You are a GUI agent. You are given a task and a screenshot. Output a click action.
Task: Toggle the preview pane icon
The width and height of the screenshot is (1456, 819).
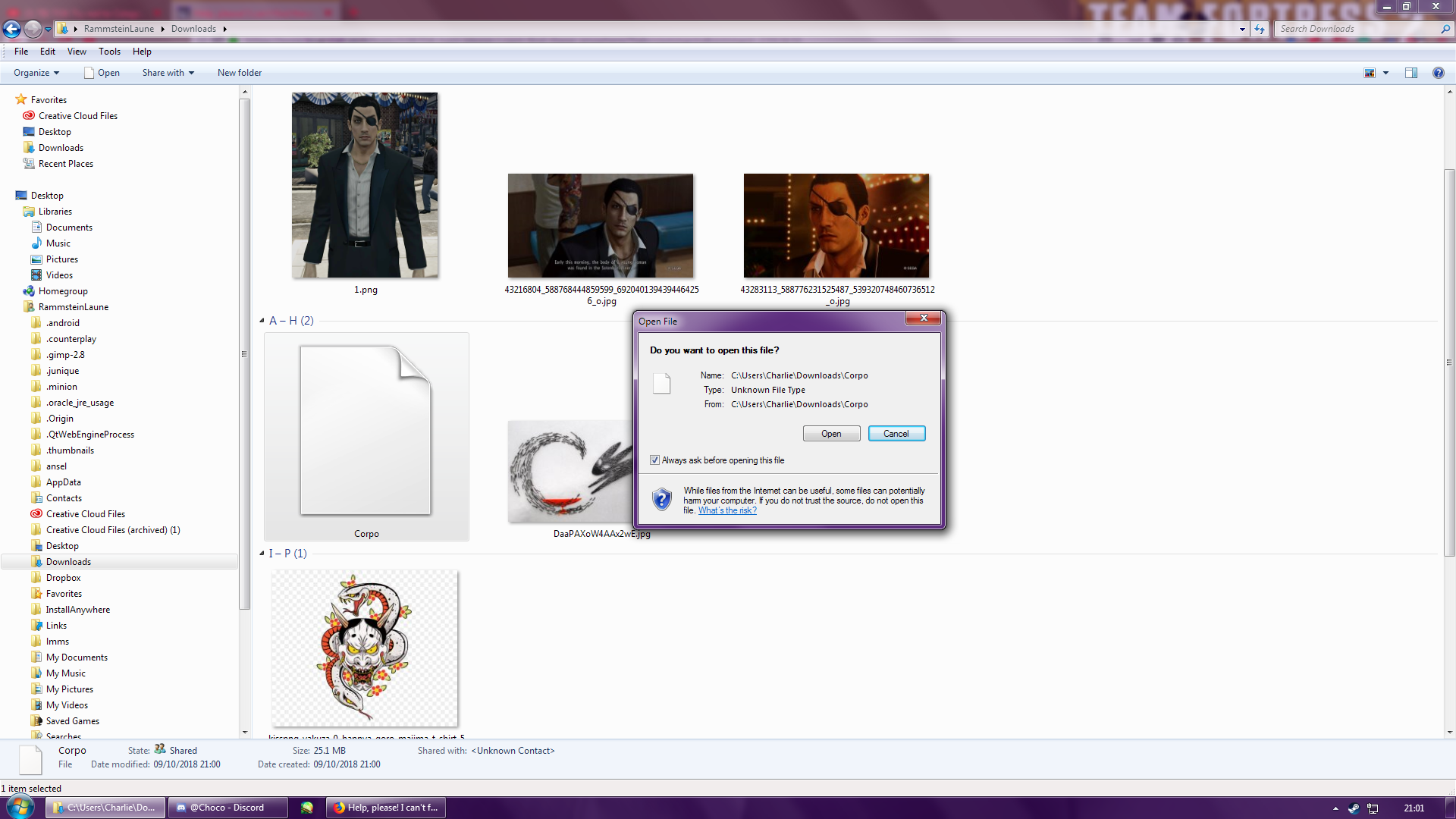click(x=1411, y=73)
